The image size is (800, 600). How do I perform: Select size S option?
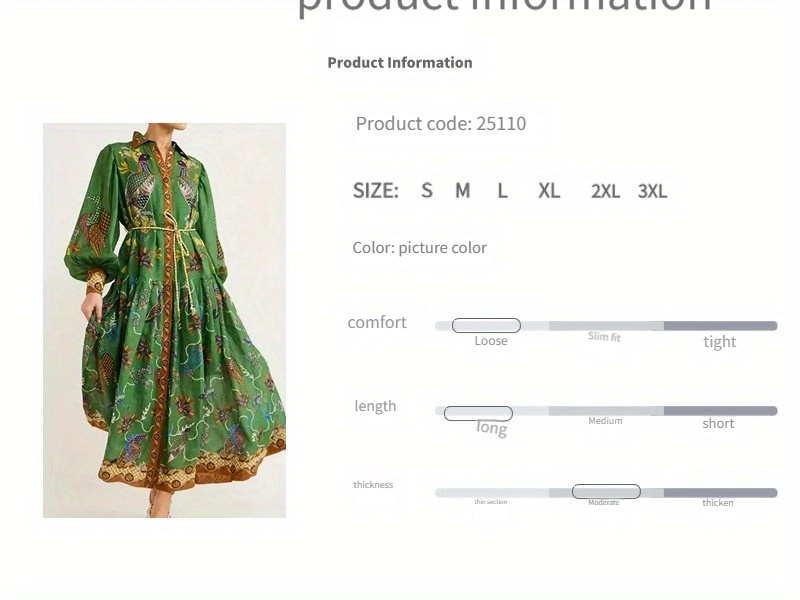tap(427, 191)
